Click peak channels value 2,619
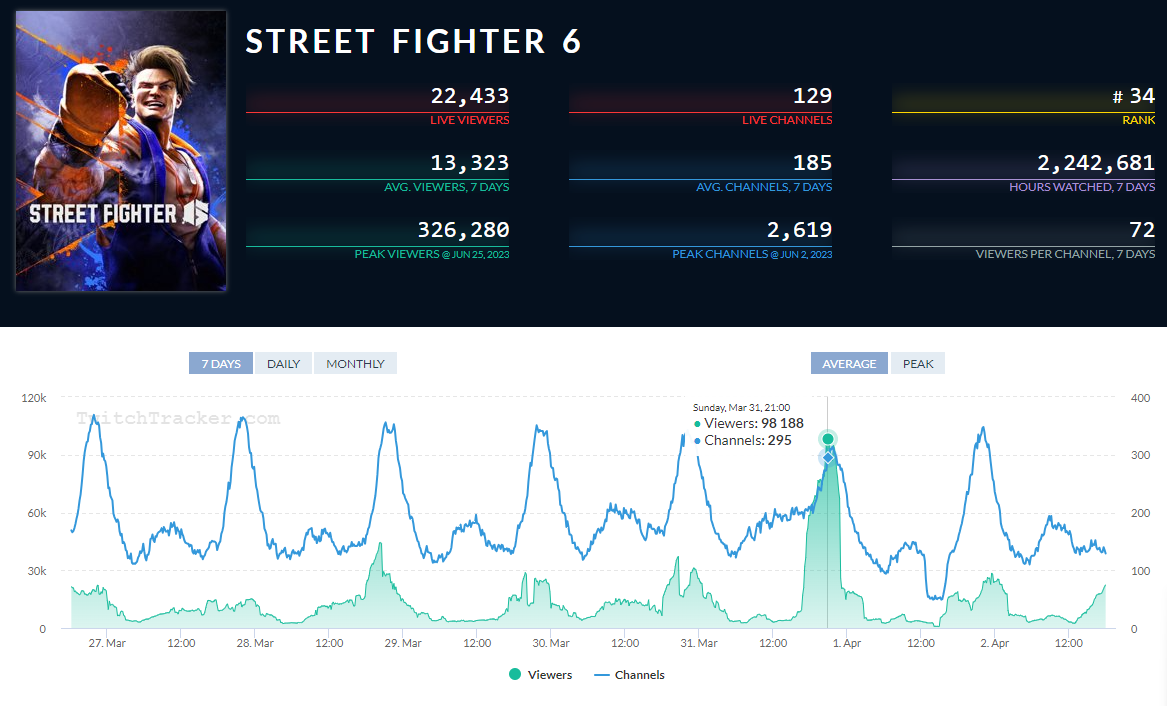The width and height of the screenshot is (1167, 706). point(799,230)
